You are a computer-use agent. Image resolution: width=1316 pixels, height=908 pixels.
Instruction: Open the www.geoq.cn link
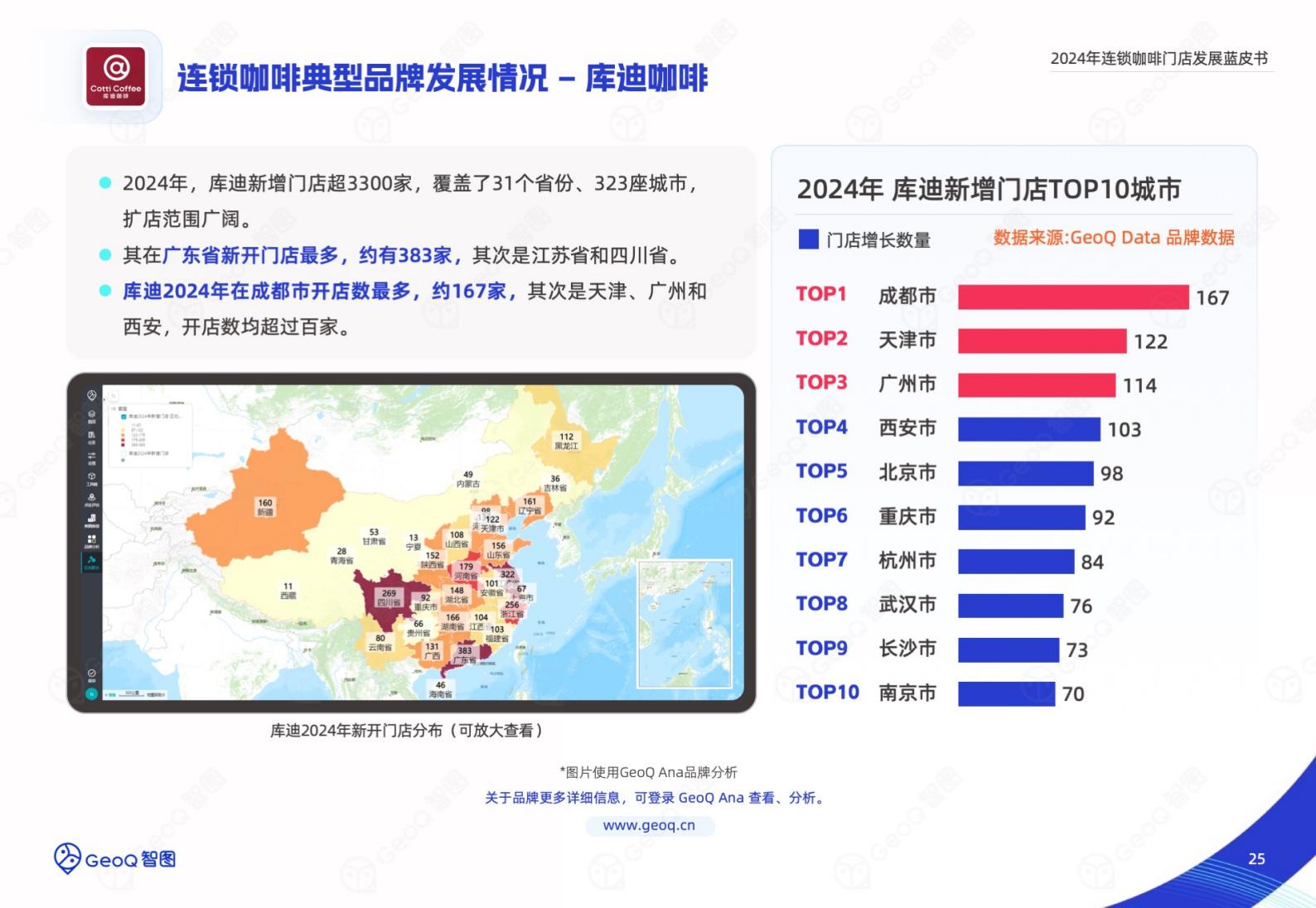(x=650, y=825)
